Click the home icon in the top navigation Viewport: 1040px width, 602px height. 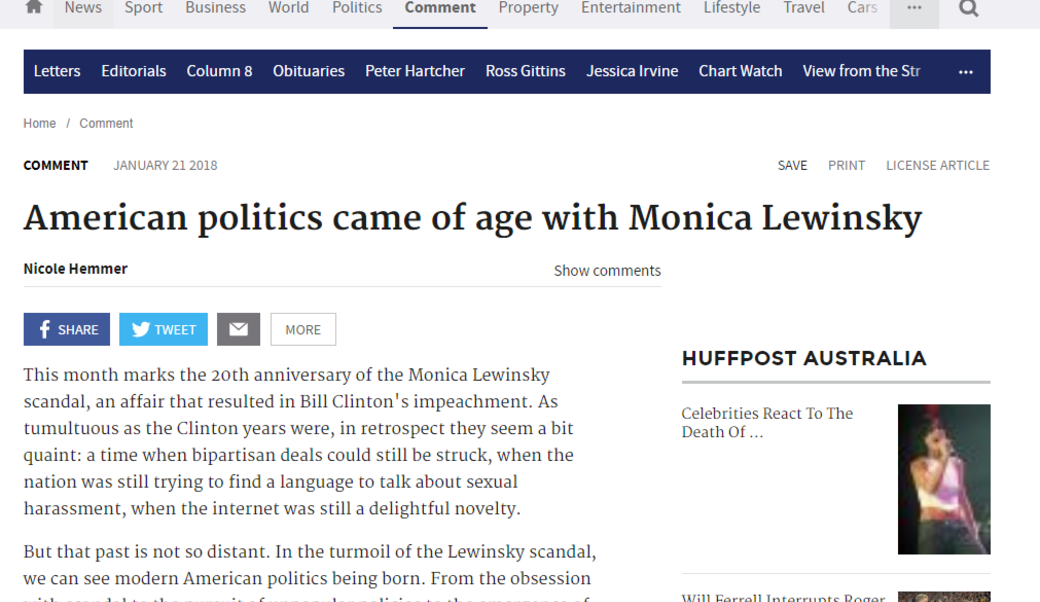34,8
